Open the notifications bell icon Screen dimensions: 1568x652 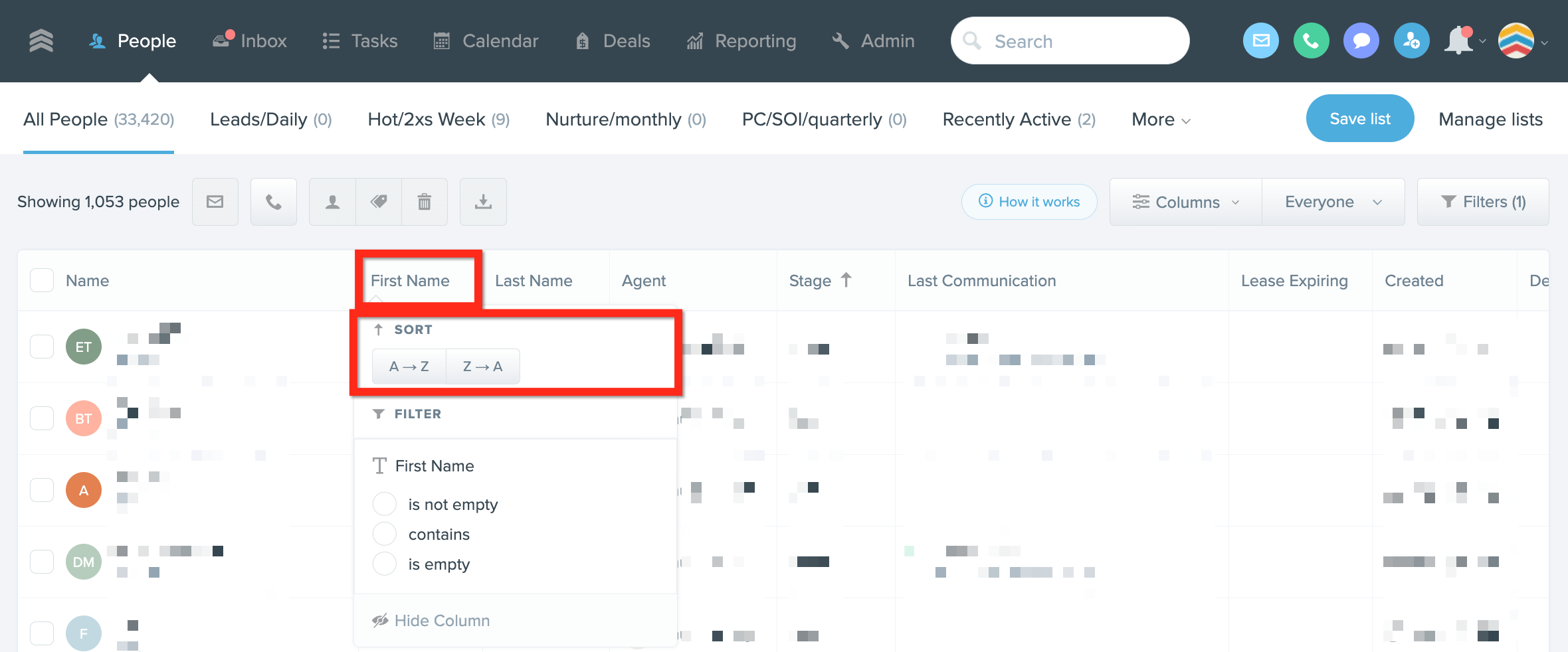coord(1459,40)
